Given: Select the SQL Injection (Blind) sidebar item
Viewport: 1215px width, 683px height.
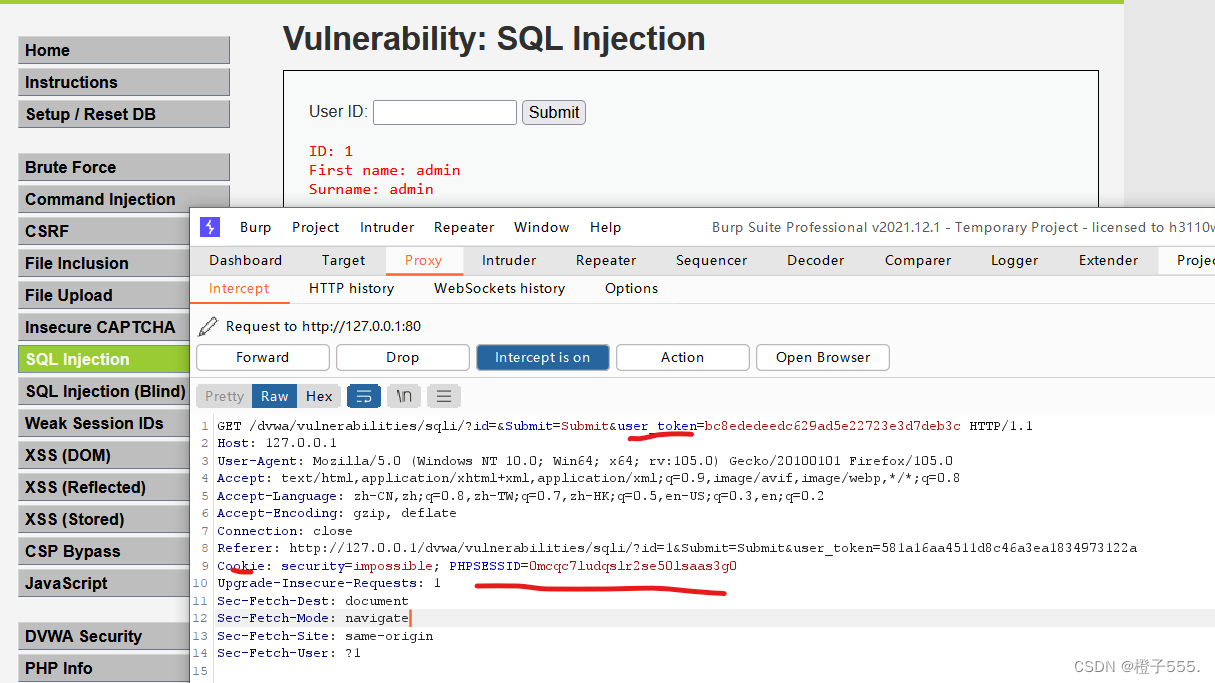Looking at the screenshot, I should pyautogui.click(x=103, y=391).
